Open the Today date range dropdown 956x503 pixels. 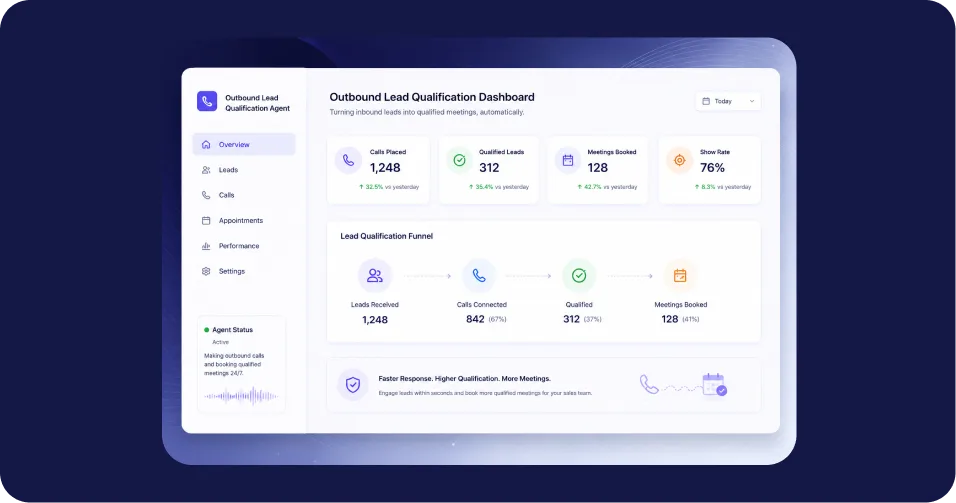coord(728,101)
